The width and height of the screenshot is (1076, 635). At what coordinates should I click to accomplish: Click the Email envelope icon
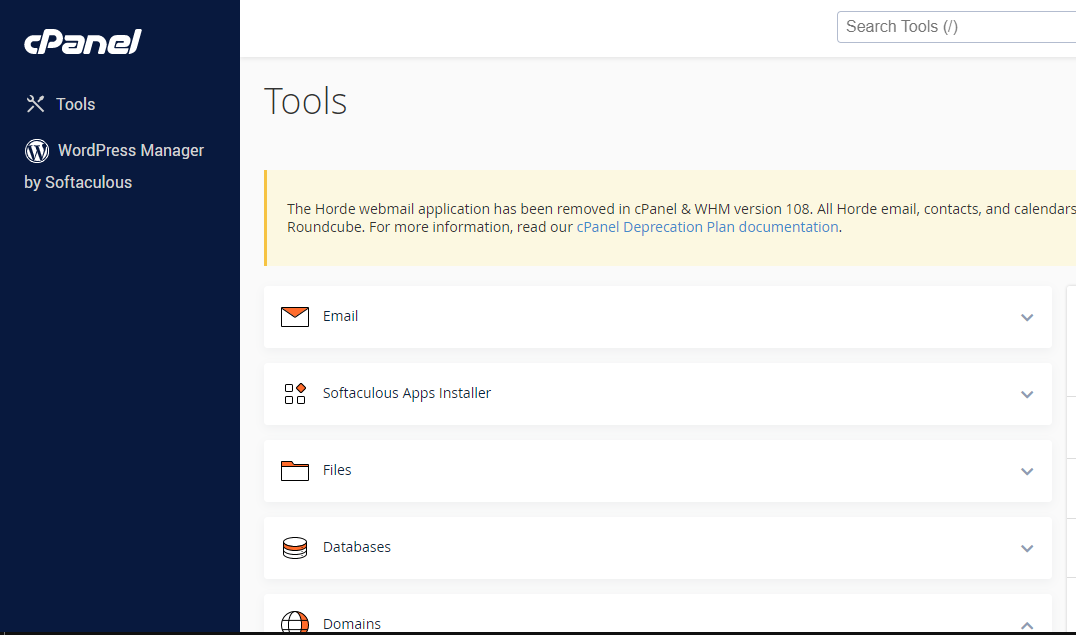click(294, 317)
